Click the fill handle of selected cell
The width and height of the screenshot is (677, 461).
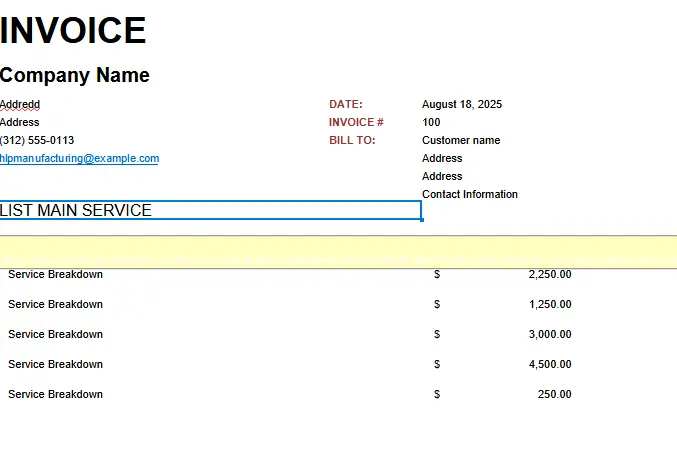422,220
